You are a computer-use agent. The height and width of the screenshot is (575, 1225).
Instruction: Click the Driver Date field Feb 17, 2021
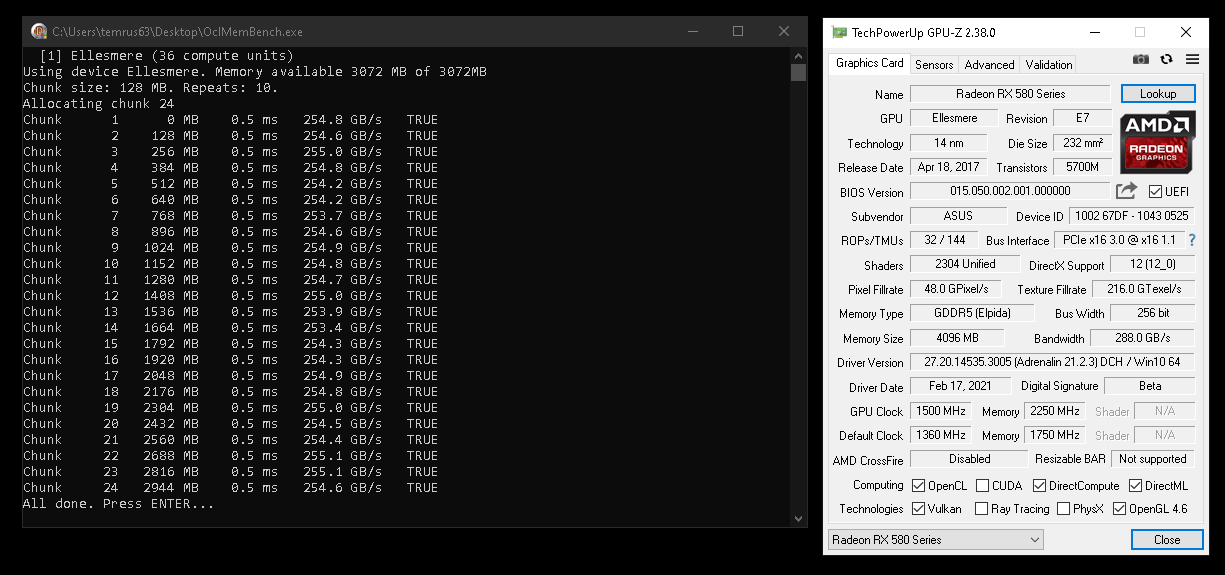[x=960, y=386]
